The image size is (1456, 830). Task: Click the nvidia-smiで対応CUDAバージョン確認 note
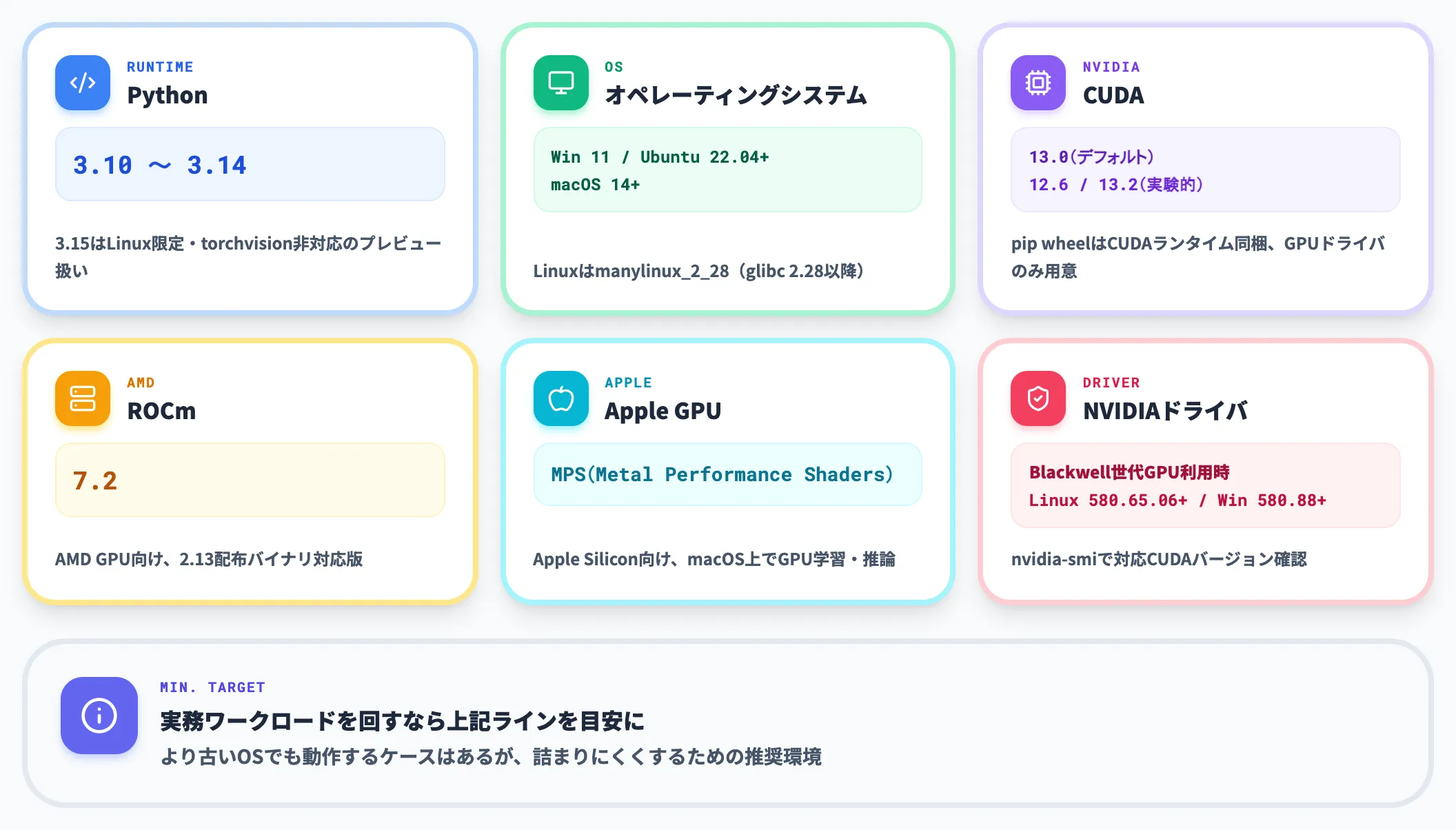point(1159,559)
